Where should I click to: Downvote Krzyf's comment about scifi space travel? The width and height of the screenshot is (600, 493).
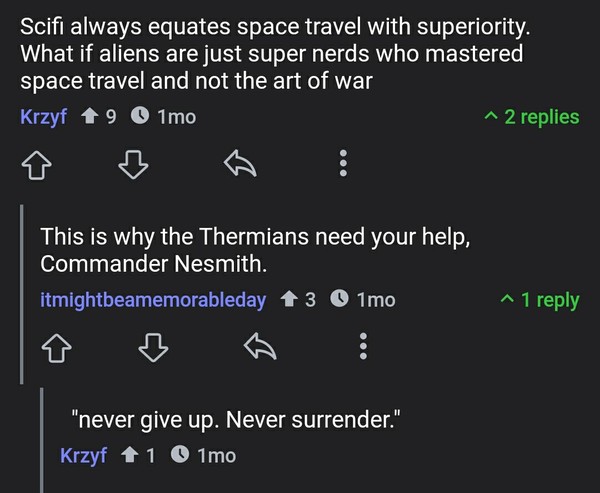click(x=134, y=162)
